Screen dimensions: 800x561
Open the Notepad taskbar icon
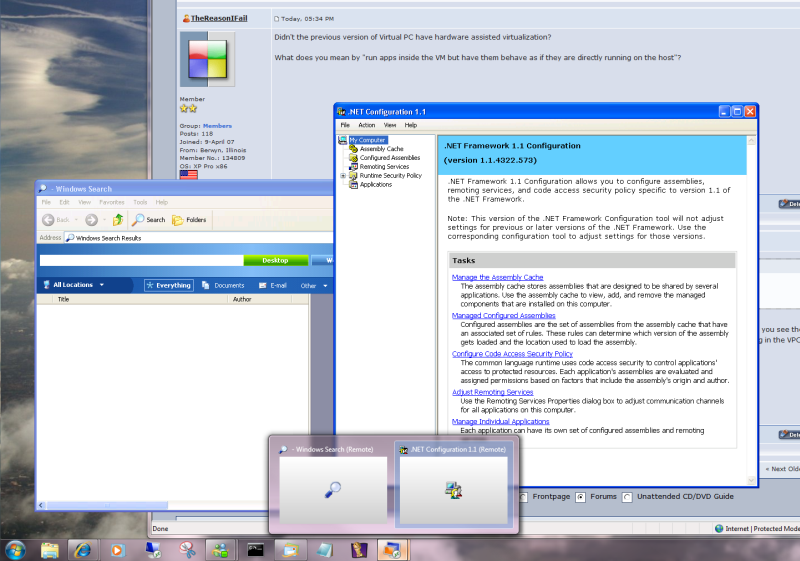tap(324, 550)
